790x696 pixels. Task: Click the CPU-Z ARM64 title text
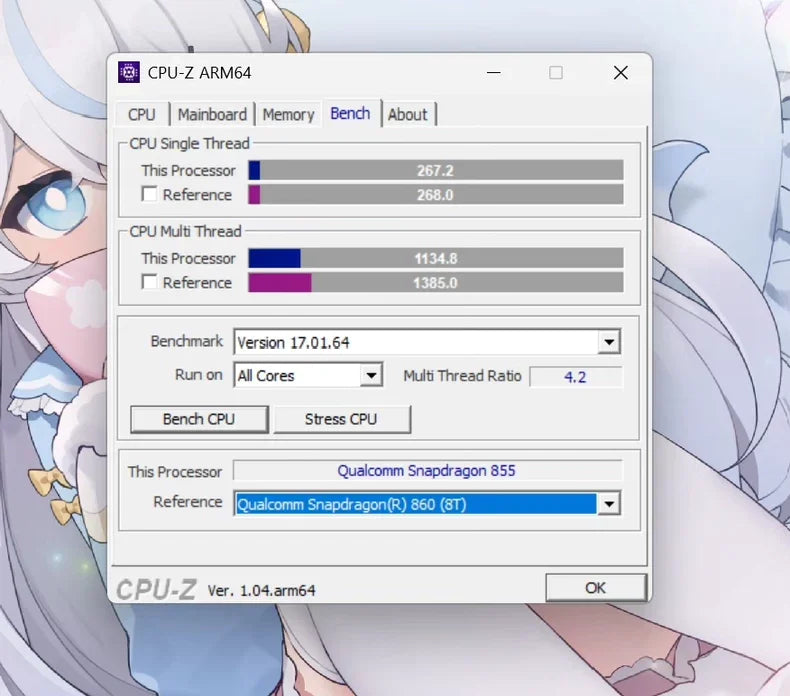point(200,73)
